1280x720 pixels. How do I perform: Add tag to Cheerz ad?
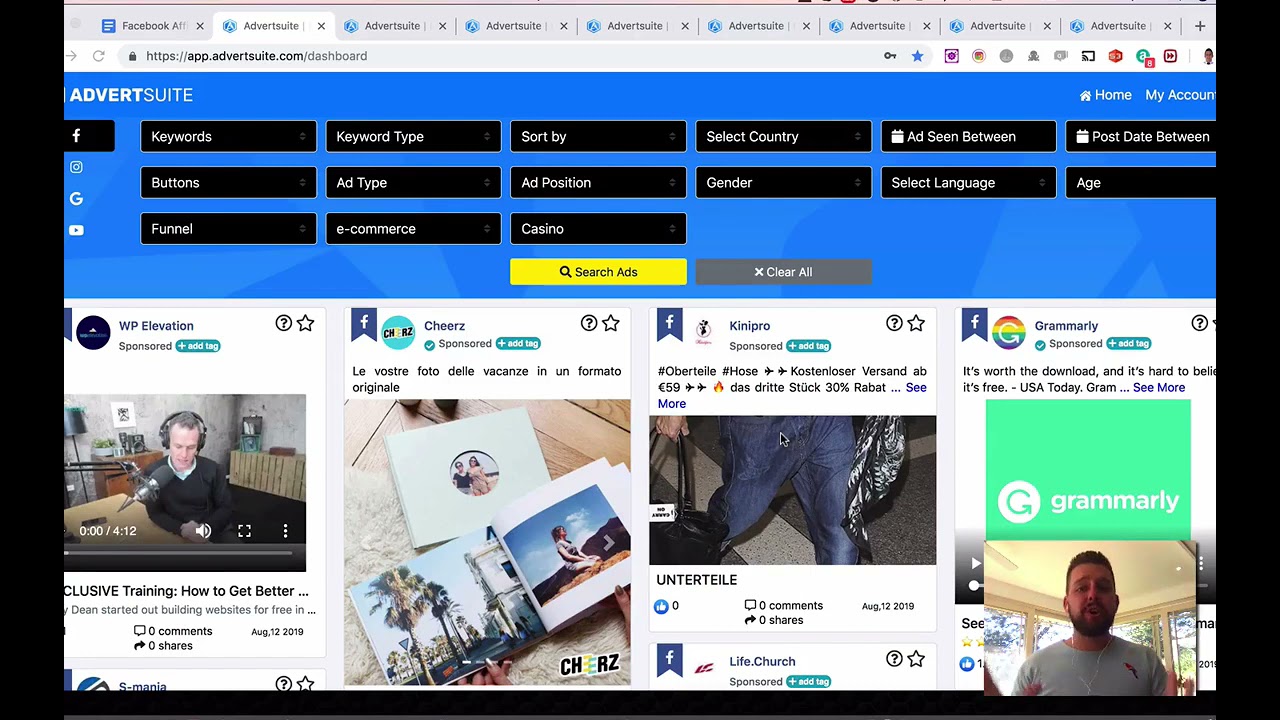[x=518, y=344]
